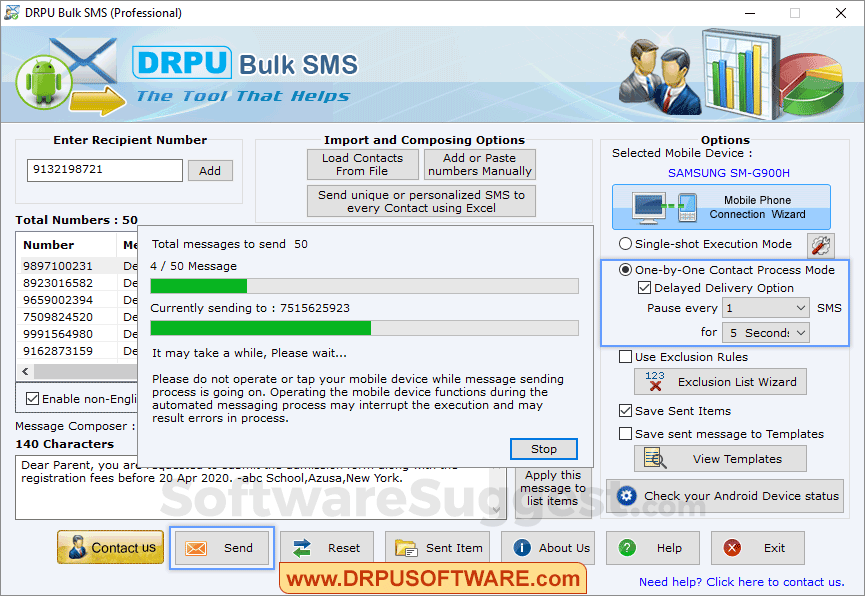Click the recipient number input field

pyautogui.click(x=104, y=170)
